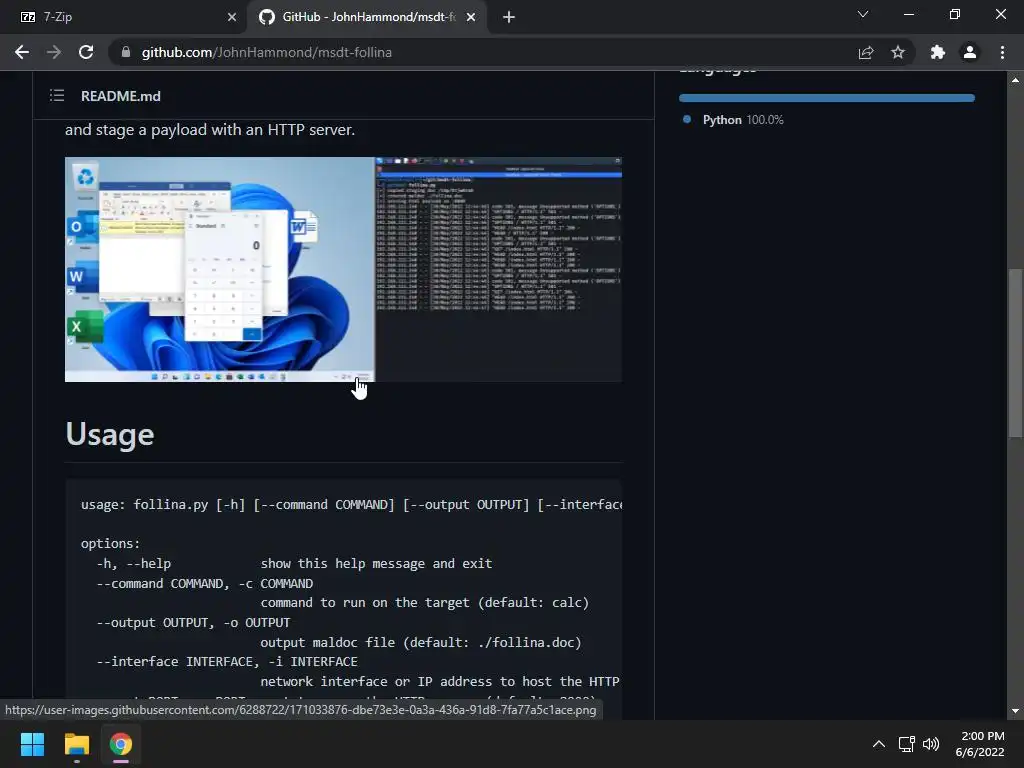1024x768 pixels.
Task: Close the 7-Zip tab
Action: 232,17
